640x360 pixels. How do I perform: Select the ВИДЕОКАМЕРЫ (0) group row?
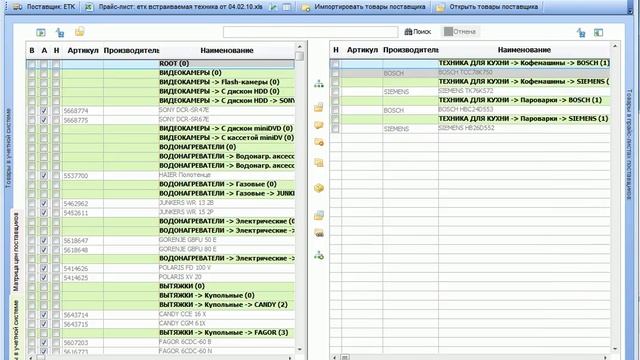coord(160,73)
